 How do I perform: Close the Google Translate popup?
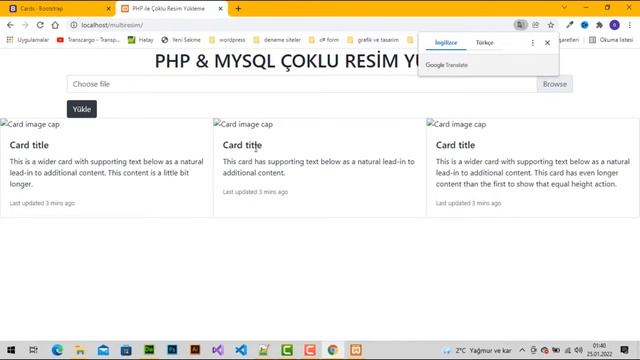(547, 42)
